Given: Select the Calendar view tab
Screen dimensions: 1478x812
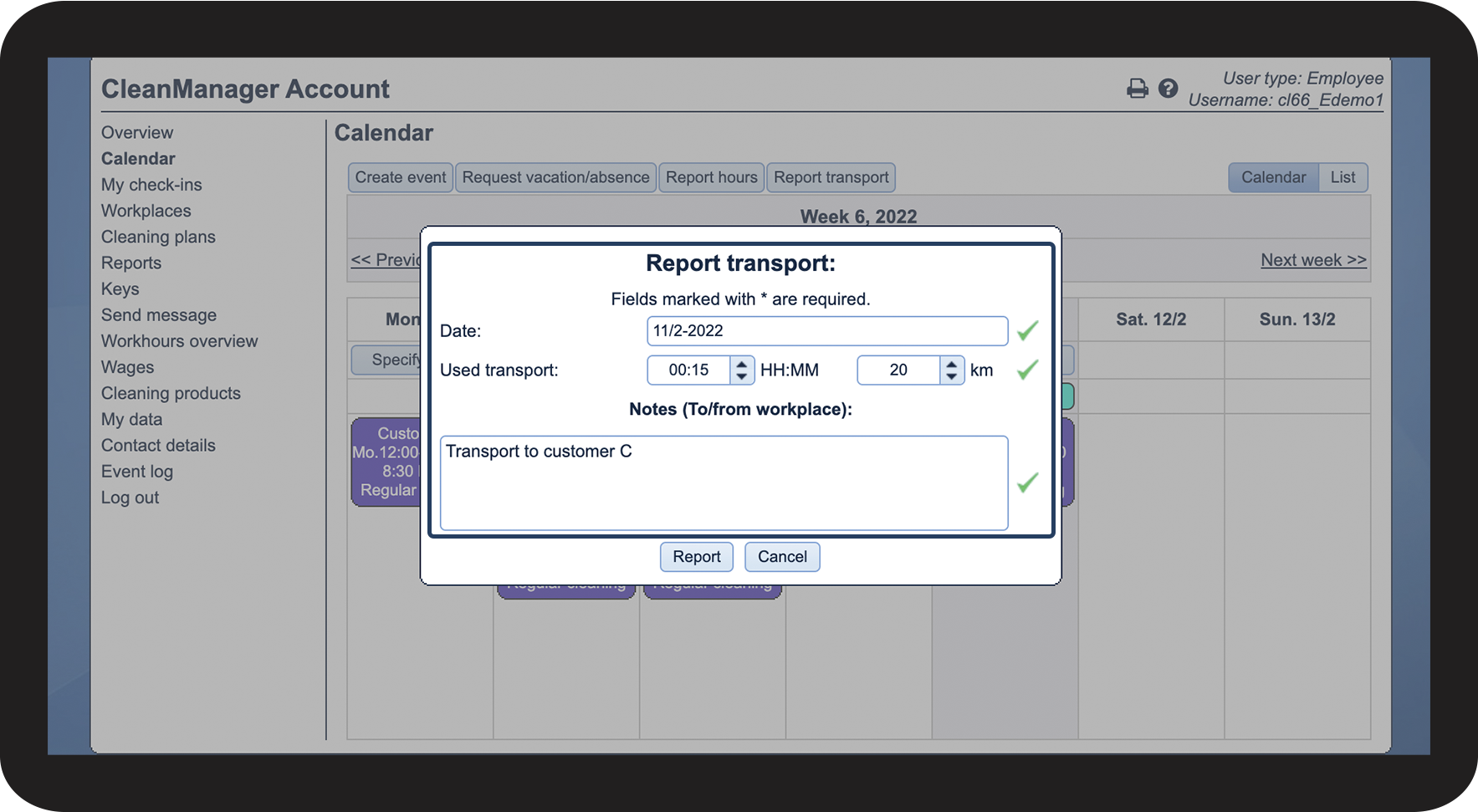Looking at the screenshot, I should click(x=1273, y=177).
